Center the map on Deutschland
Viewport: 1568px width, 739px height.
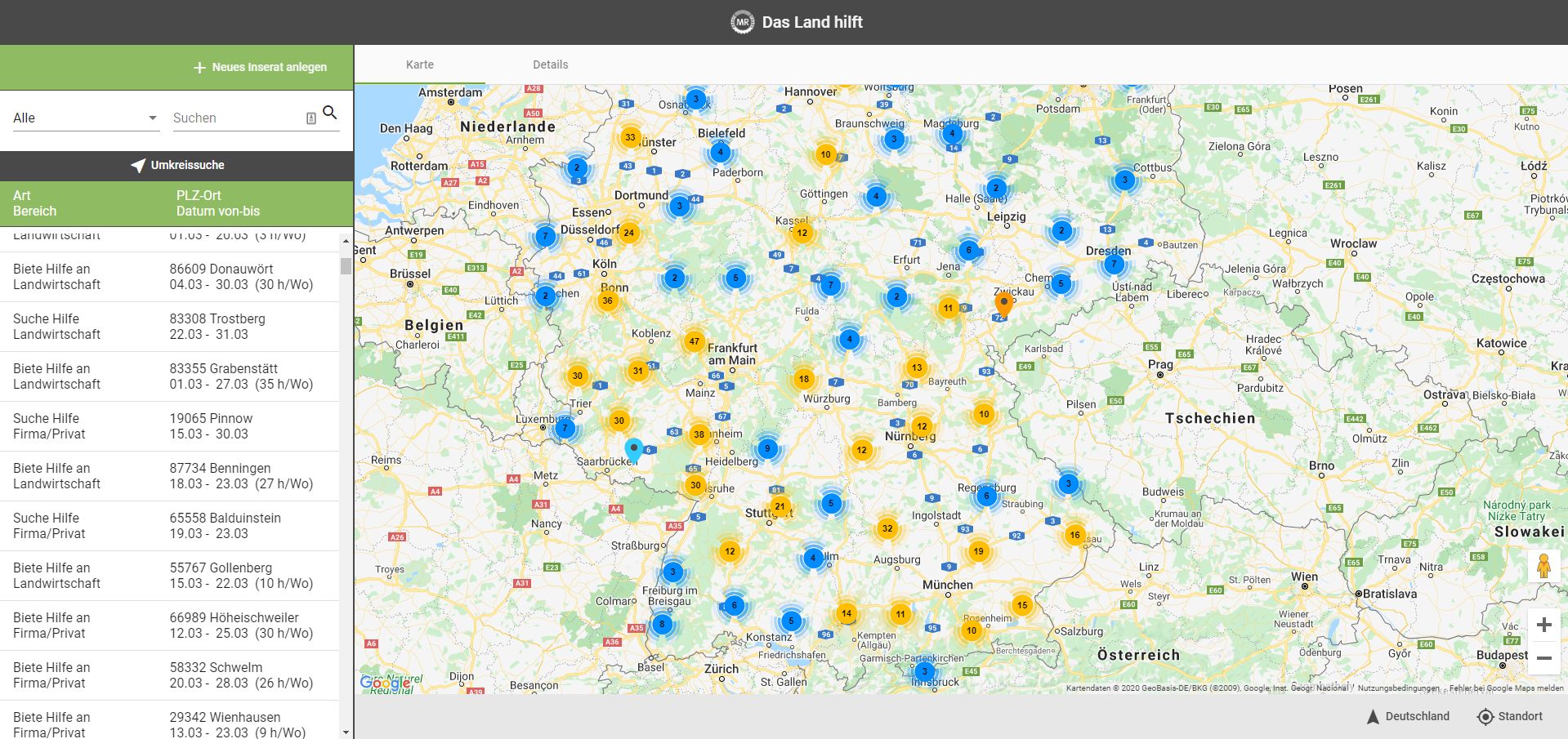coord(1408,716)
